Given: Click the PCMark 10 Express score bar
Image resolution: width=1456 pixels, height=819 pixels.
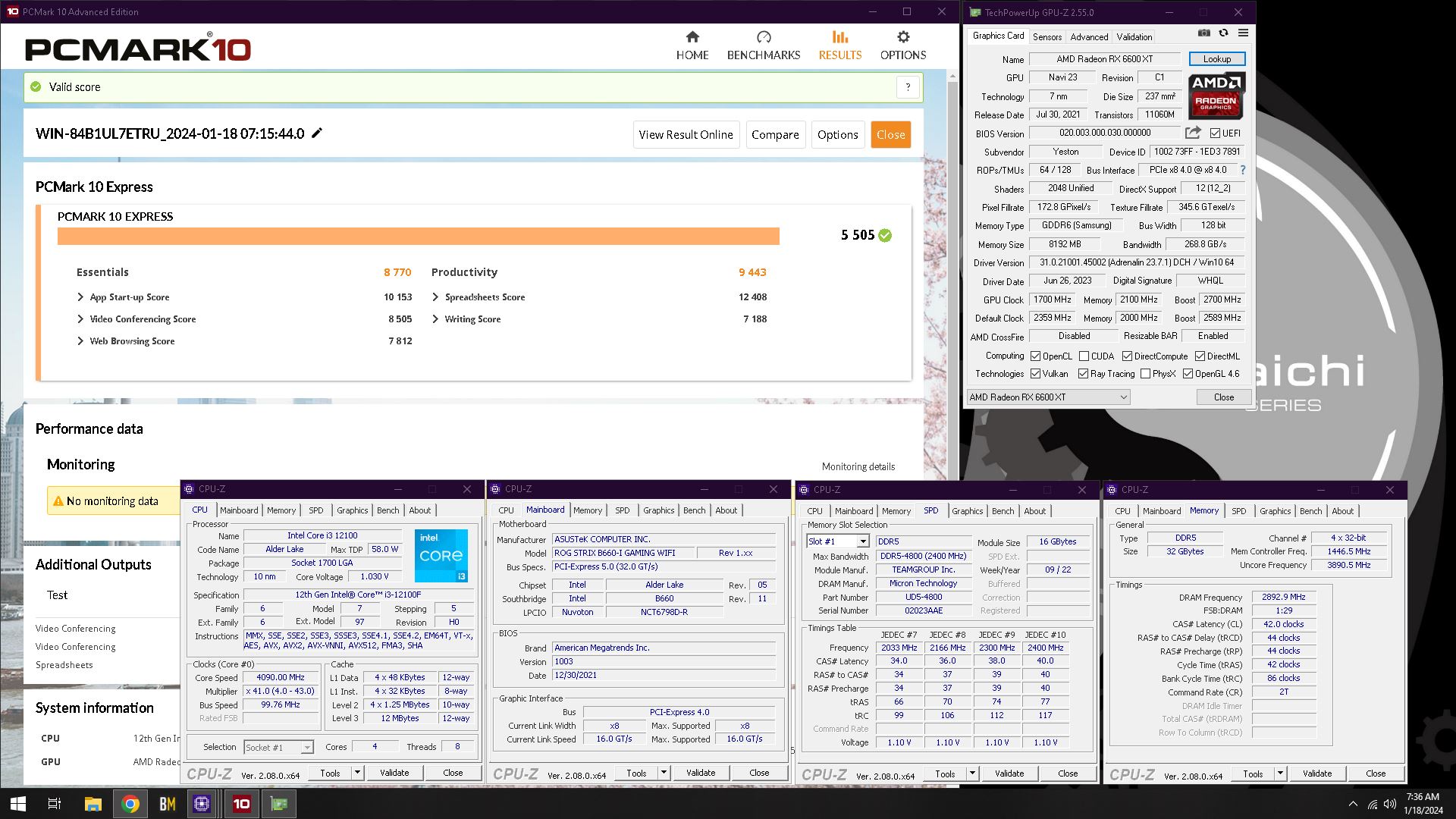Looking at the screenshot, I should [418, 236].
